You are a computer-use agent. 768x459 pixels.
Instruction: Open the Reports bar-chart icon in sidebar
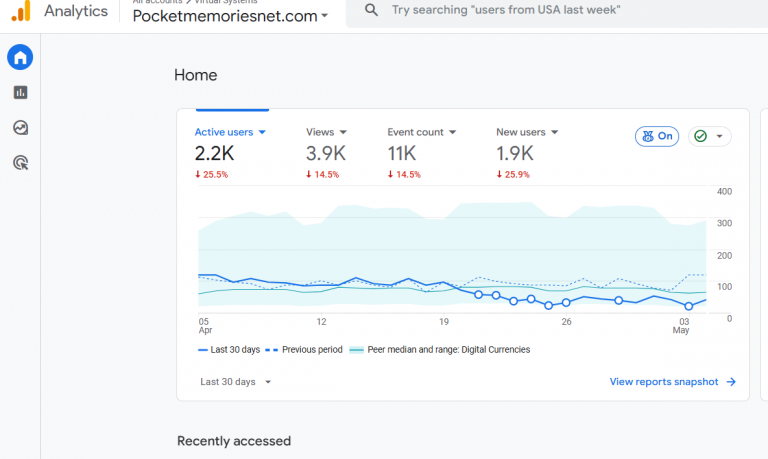point(20,92)
